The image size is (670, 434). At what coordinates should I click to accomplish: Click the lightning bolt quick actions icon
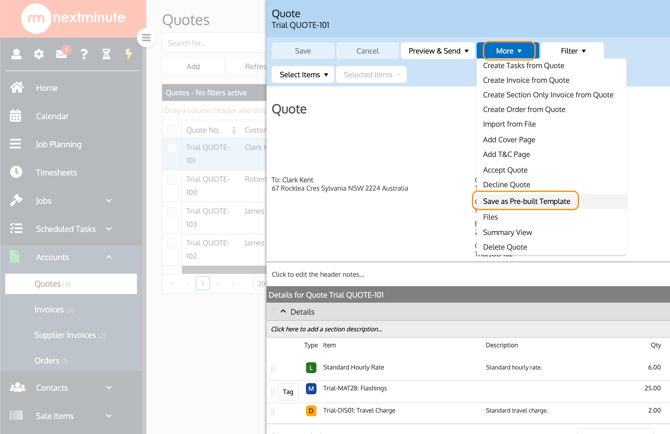pyautogui.click(x=128, y=54)
